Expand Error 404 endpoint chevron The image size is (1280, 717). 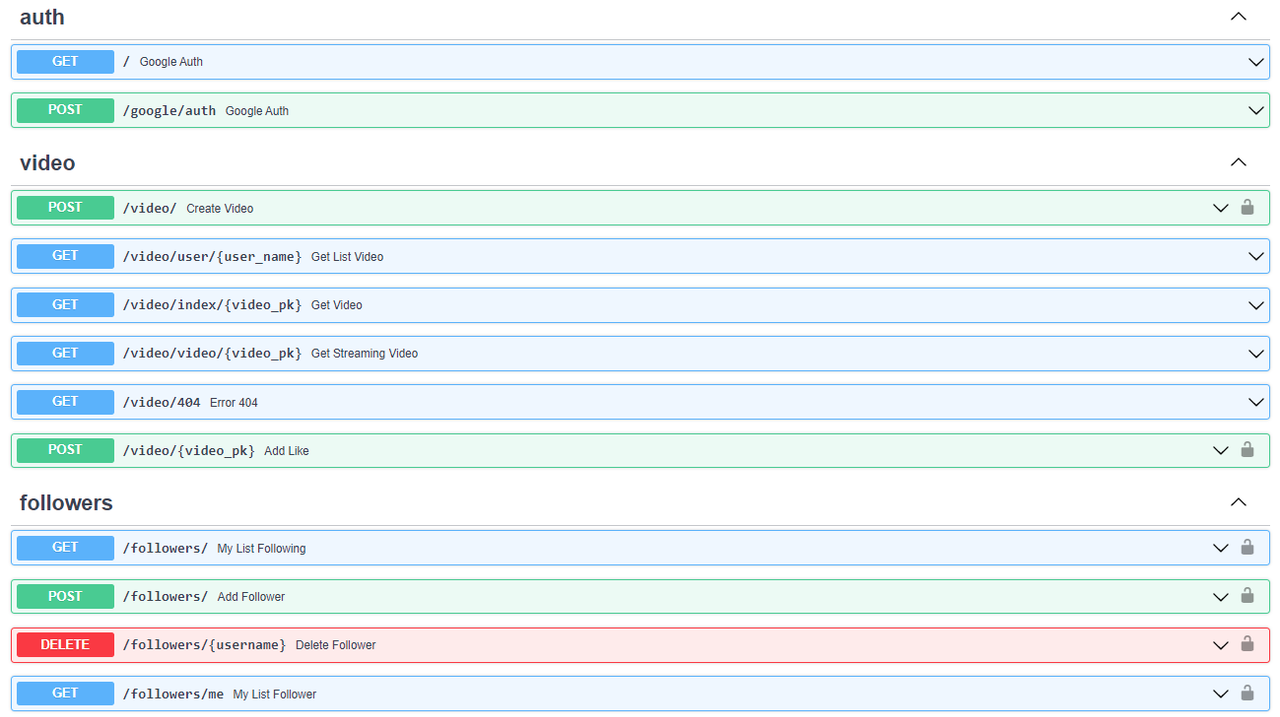tap(1257, 402)
